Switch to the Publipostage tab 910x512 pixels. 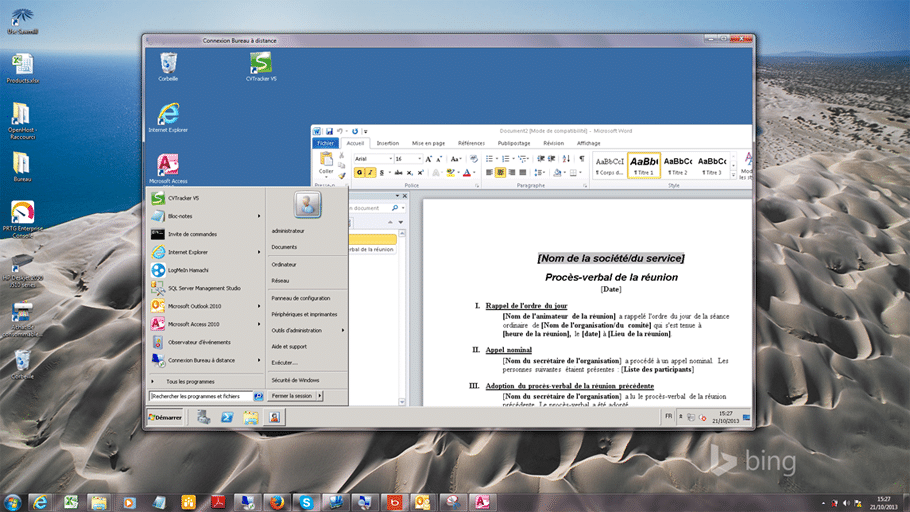click(x=514, y=143)
